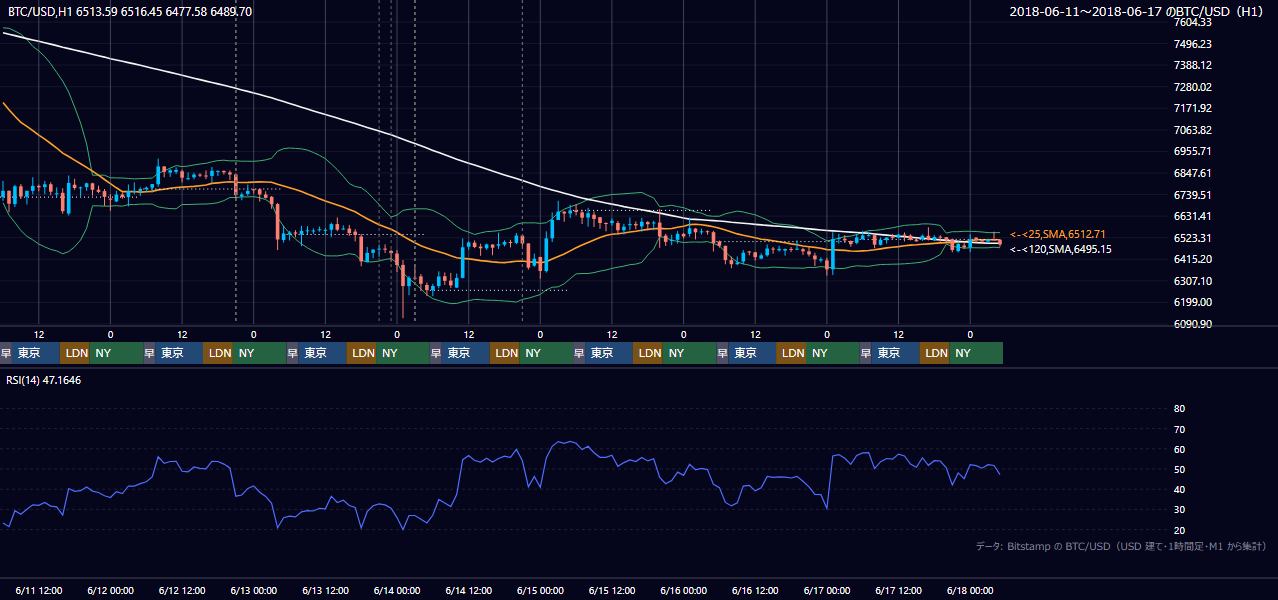The image size is (1278, 600).
Task: Click the orange 25 SMA 6512.71 label
Action: [x=1058, y=234]
